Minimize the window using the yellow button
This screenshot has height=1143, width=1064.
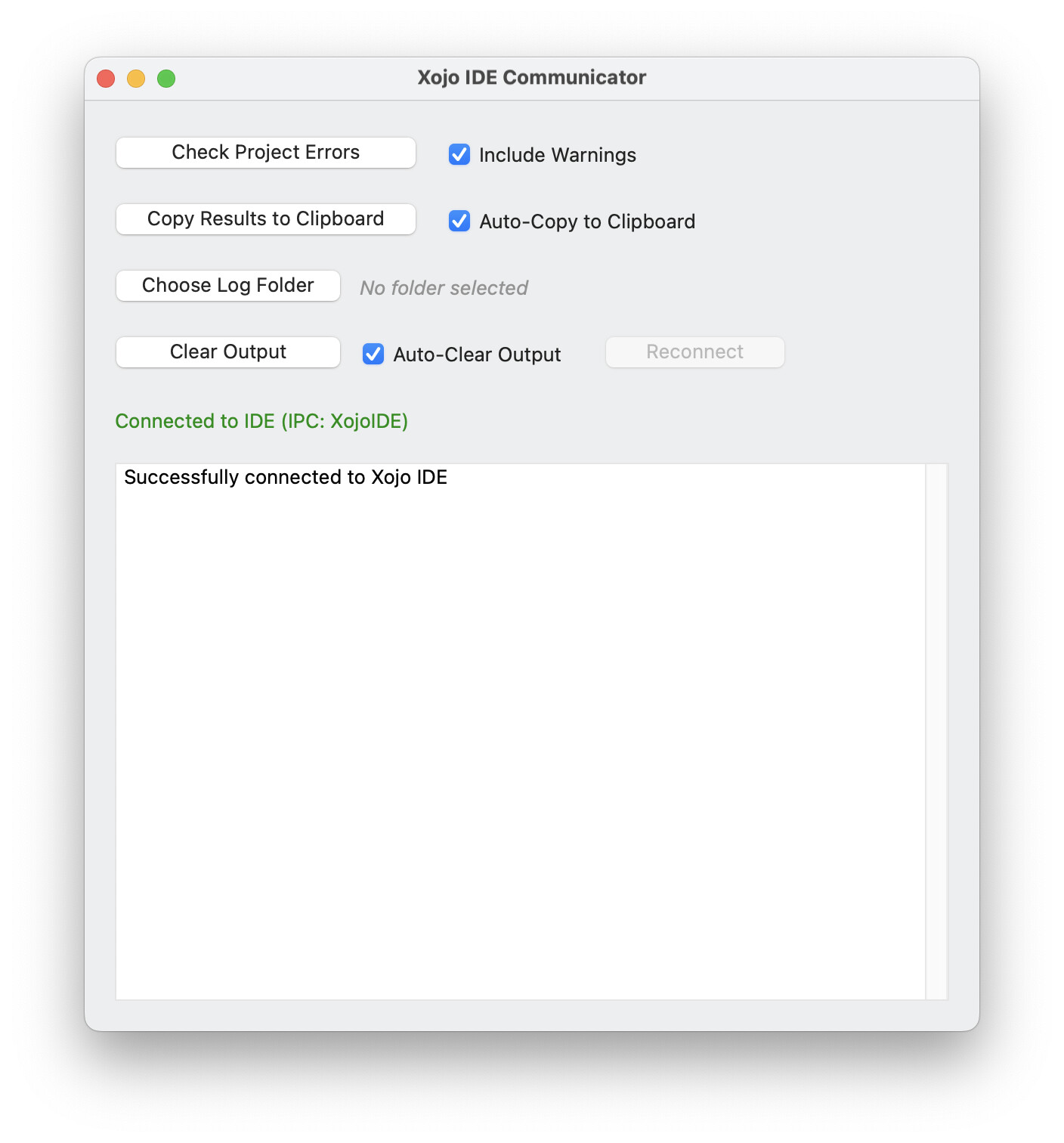(136, 79)
